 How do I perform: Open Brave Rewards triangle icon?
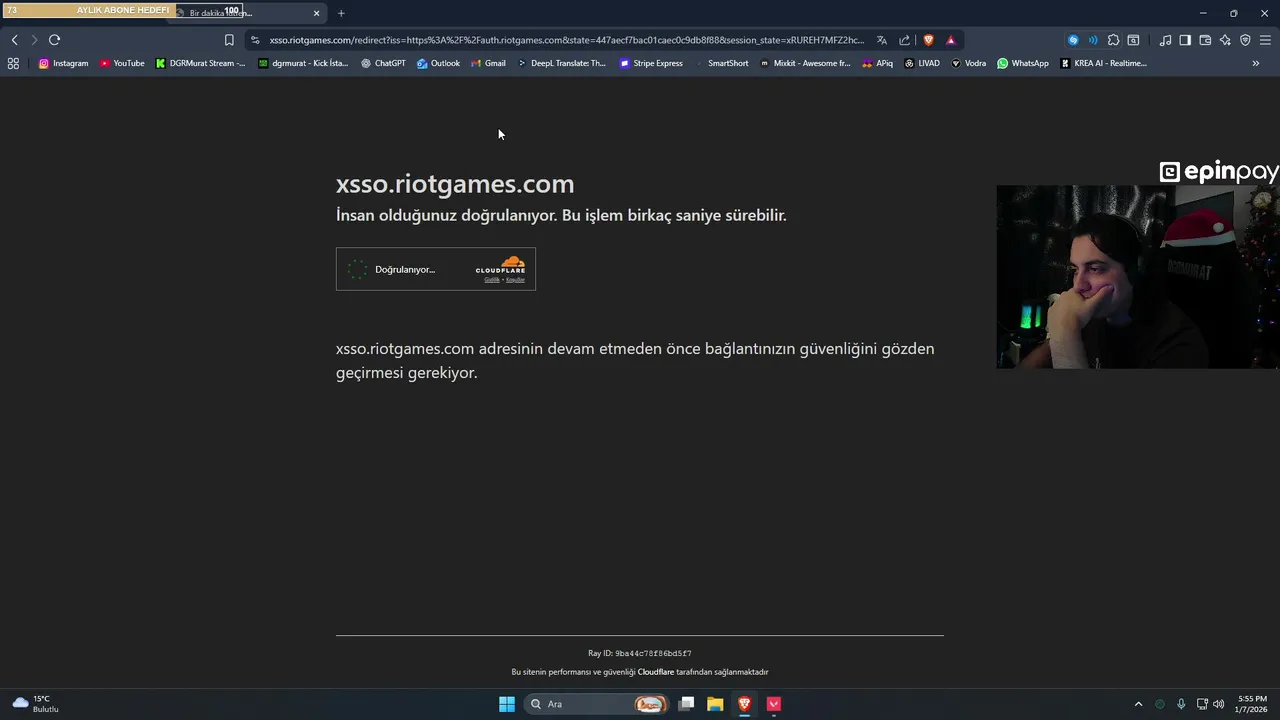click(x=951, y=40)
